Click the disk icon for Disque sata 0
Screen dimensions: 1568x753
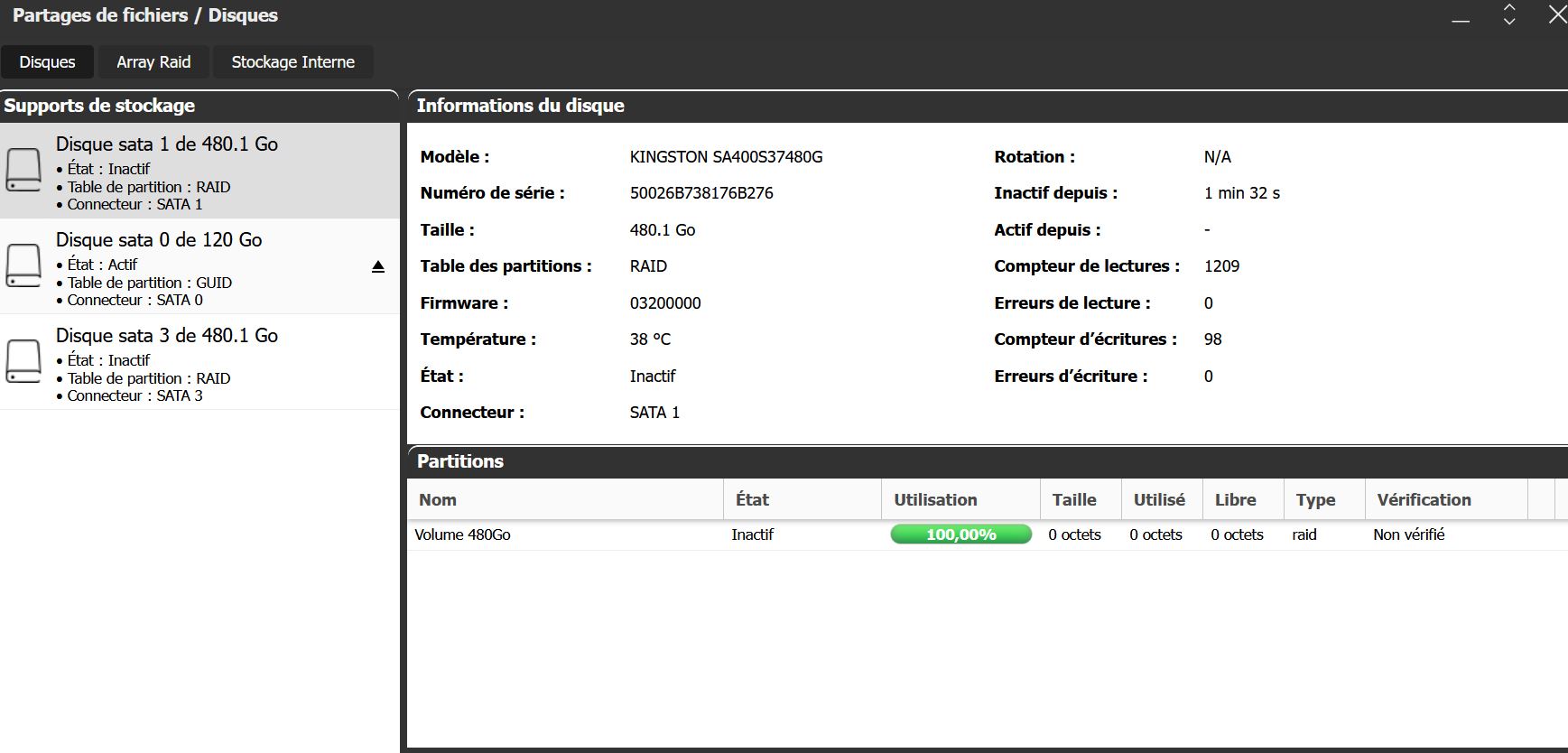pos(23,265)
